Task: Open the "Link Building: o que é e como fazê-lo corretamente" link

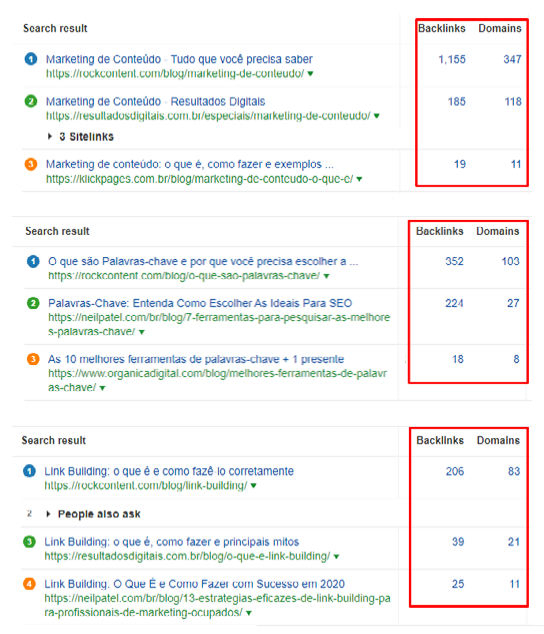Action: (x=169, y=471)
